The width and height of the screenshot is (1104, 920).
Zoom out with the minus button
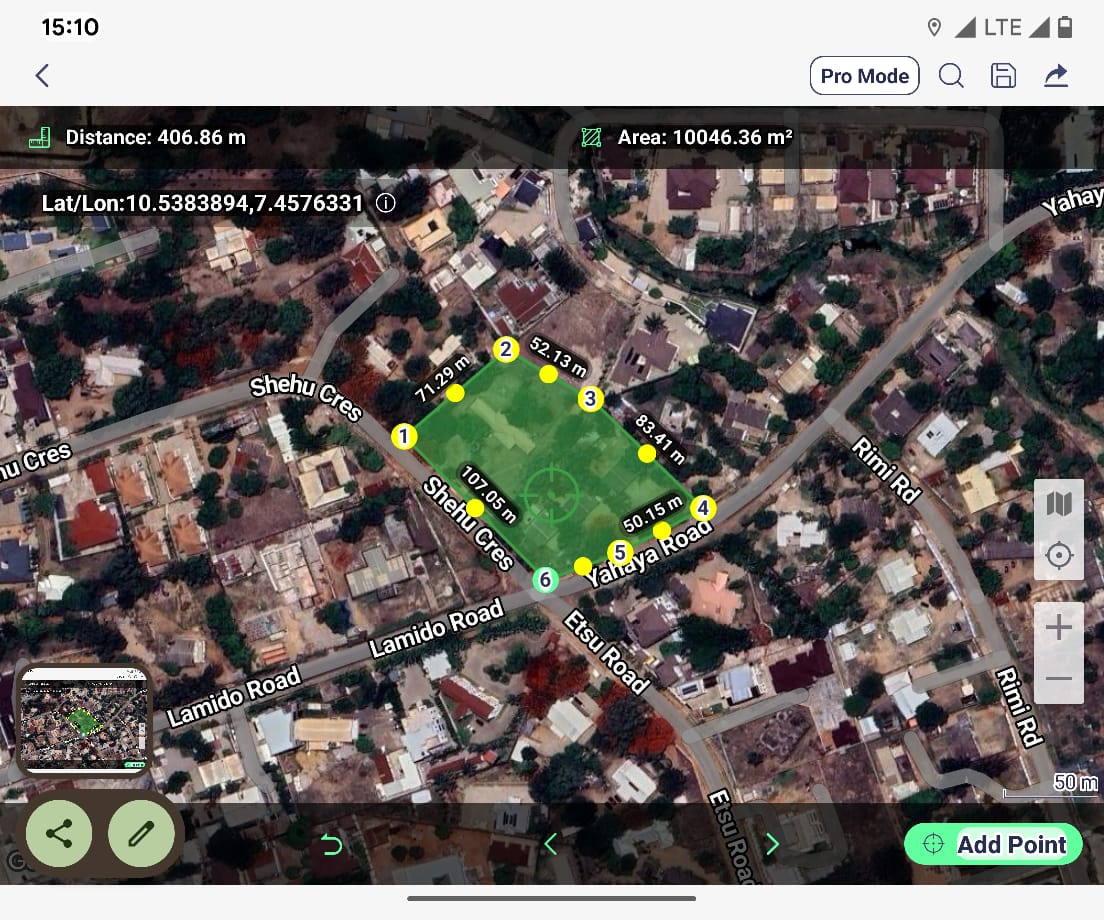tap(1059, 679)
